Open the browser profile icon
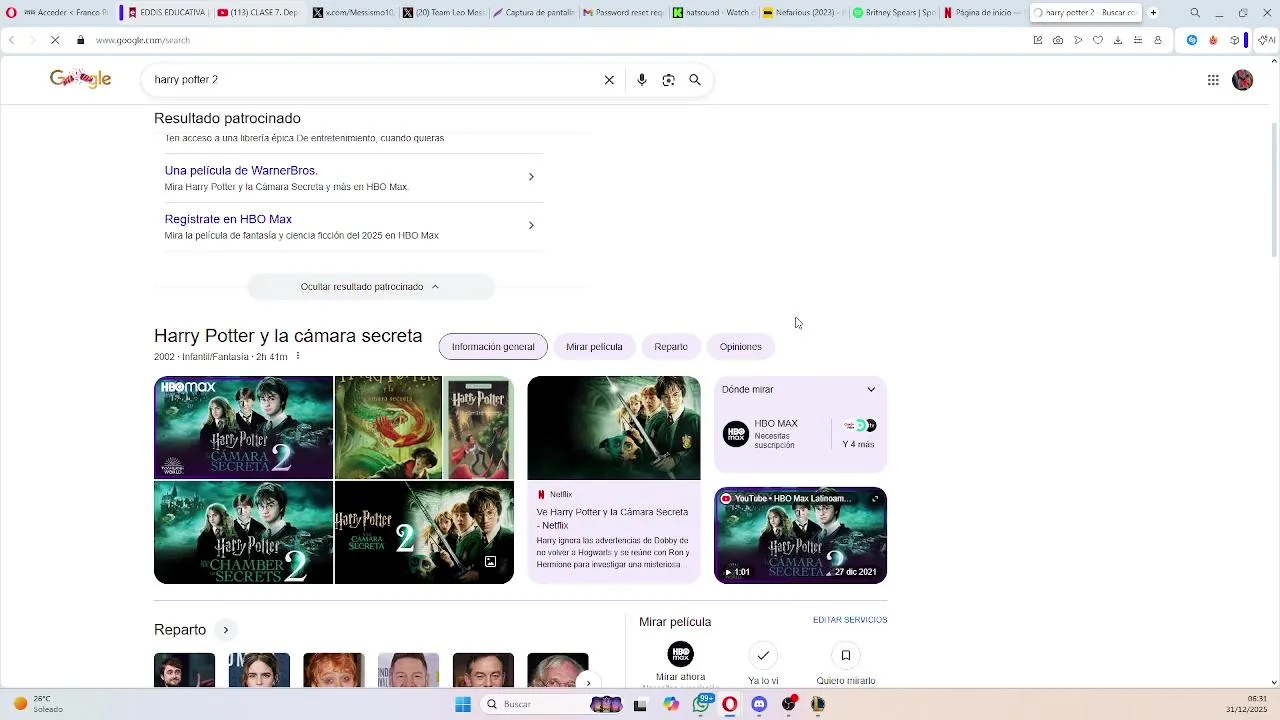This screenshot has height=720, width=1280. tap(1158, 40)
